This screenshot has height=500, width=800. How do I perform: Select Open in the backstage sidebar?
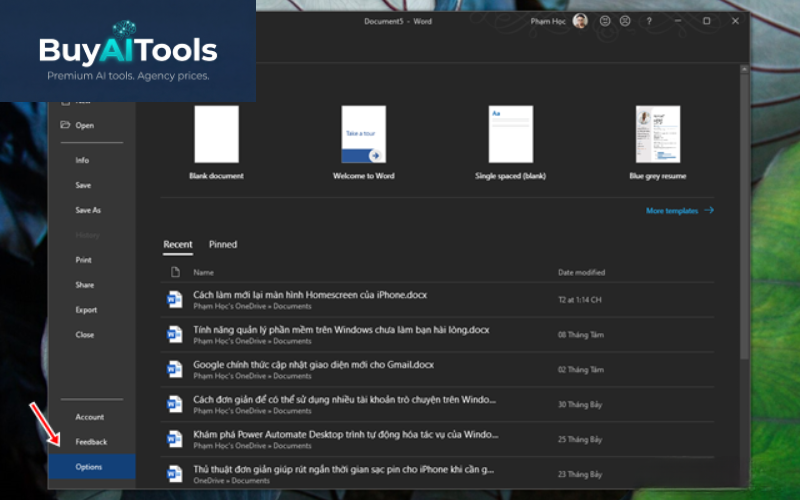click(85, 125)
